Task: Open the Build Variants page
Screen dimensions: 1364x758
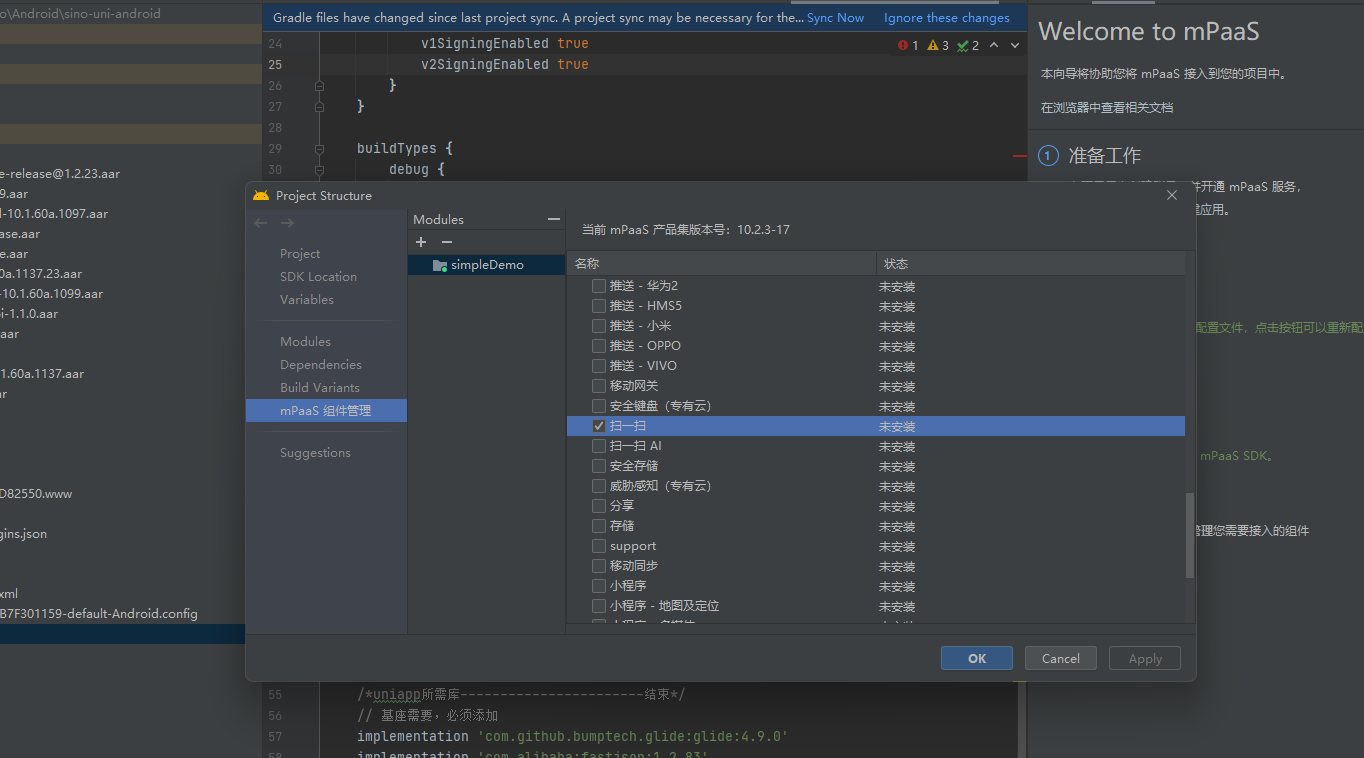Action: pos(320,388)
